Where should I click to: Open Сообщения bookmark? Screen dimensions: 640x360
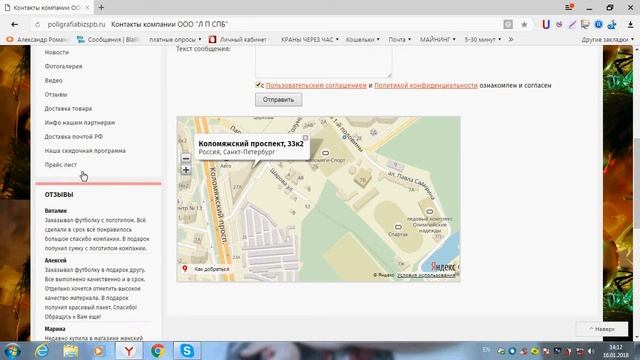108,40
